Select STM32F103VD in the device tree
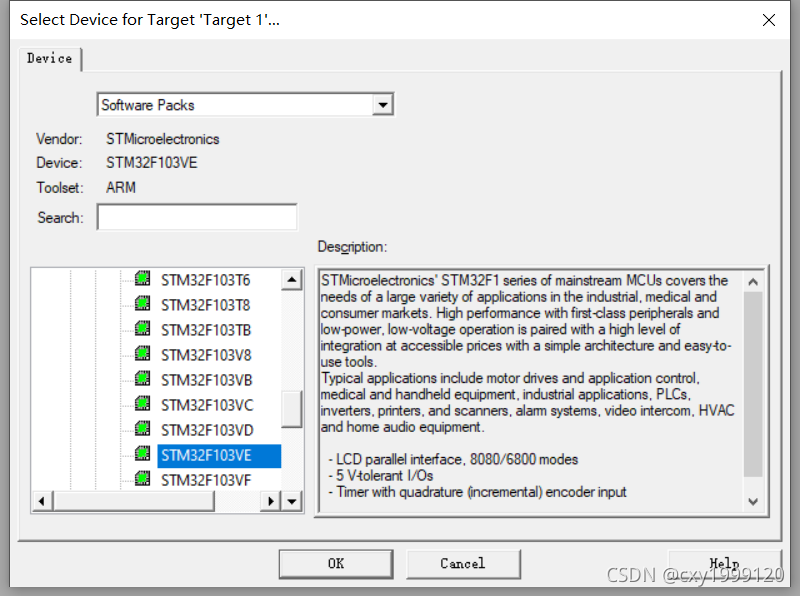 coord(207,430)
